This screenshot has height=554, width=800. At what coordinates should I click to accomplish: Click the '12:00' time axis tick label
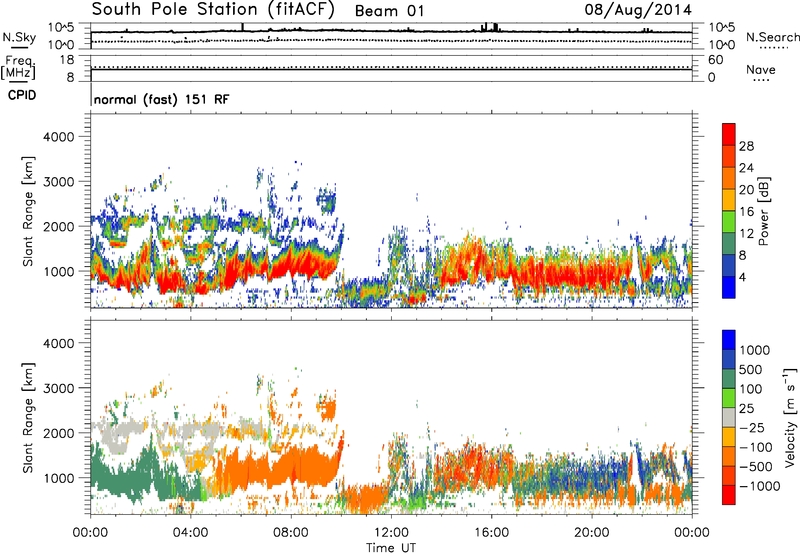click(x=391, y=533)
